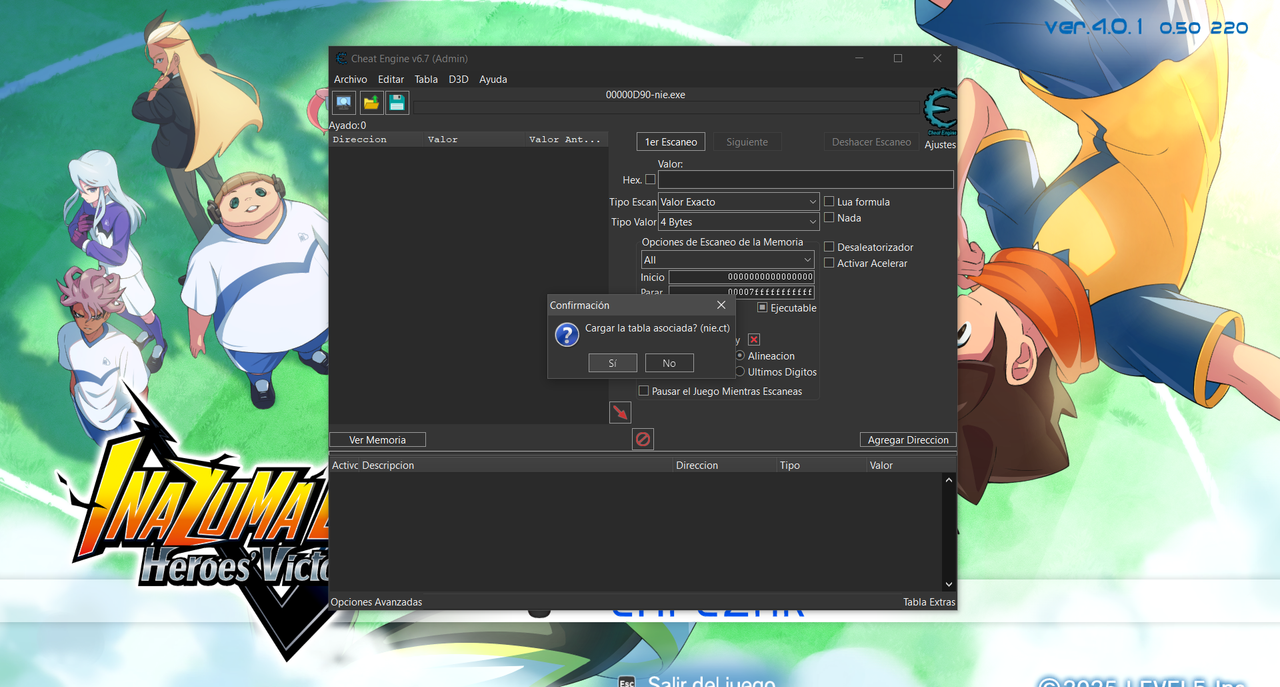Open a cheat table file folder icon
The width and height of the screenshot is (1280, 687).
click(371, 102)
